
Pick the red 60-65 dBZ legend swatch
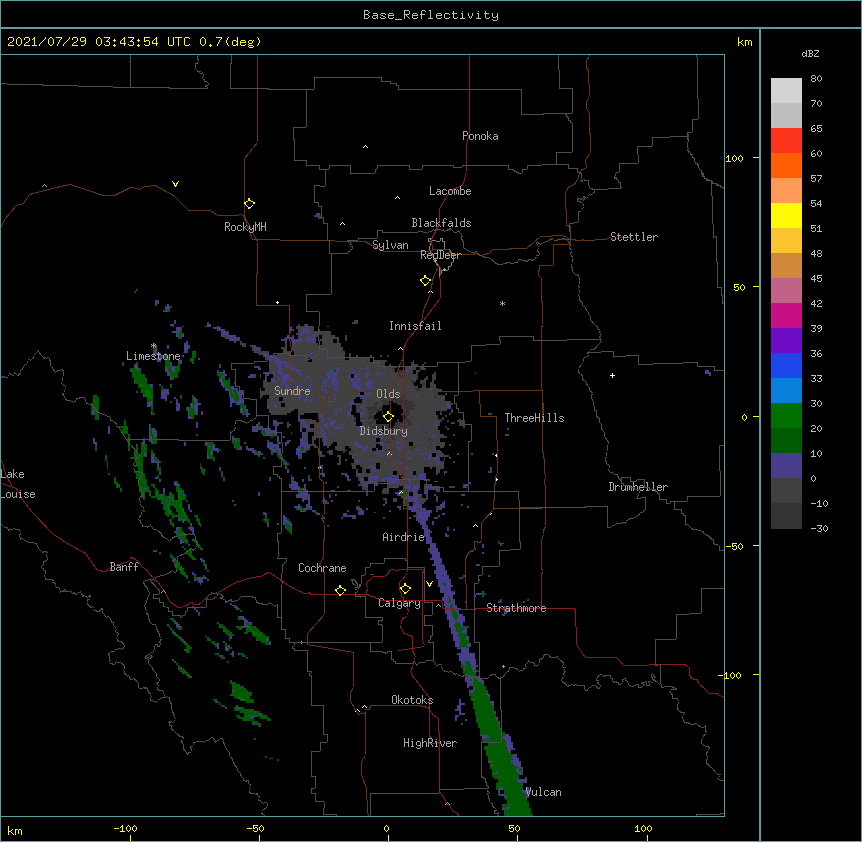(786, 140)
